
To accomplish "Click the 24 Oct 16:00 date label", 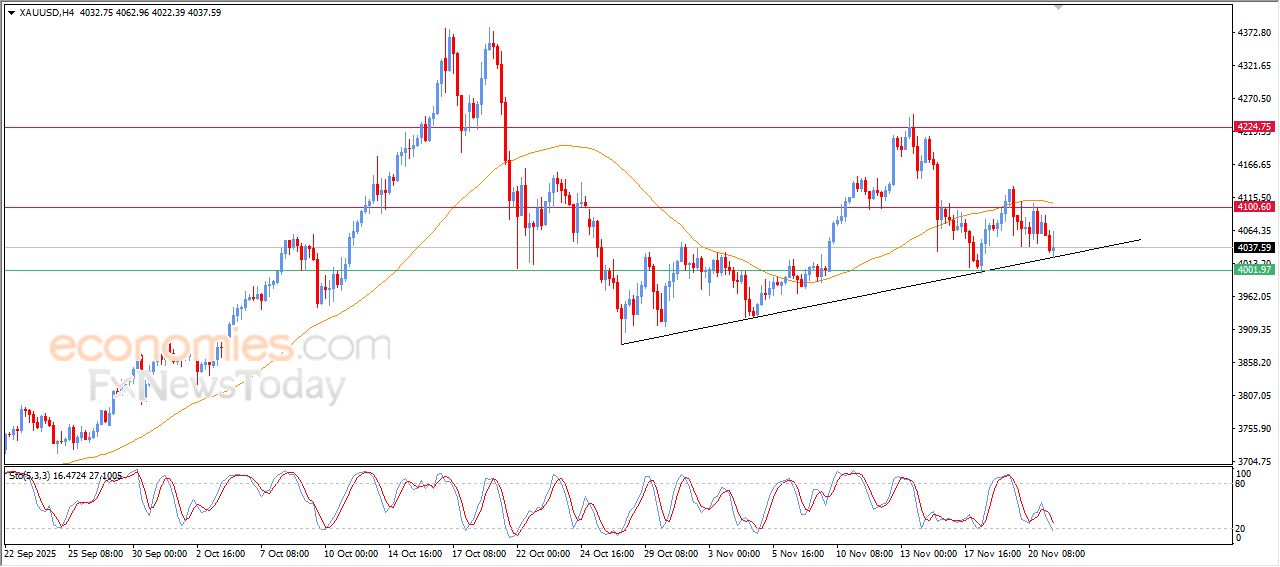I will (607, 553).
